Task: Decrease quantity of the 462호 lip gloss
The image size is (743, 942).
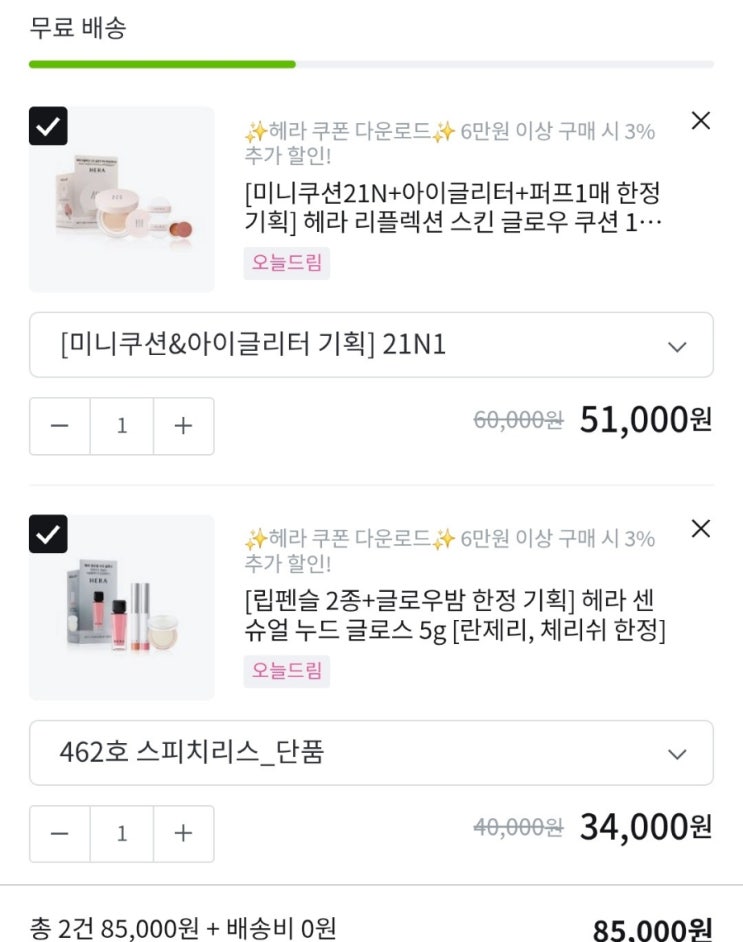Action: [x=60, y=834]
